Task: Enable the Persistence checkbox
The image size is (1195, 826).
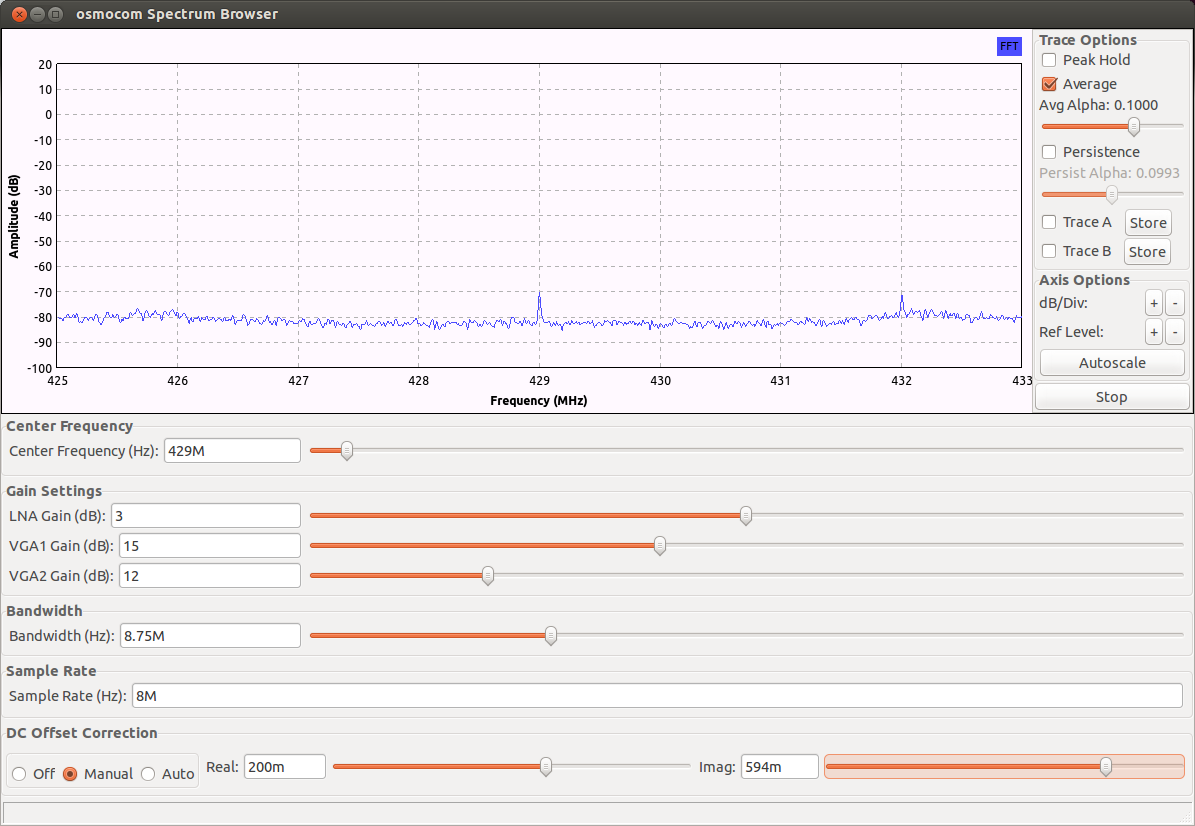Action: (x=1049, y=152)
